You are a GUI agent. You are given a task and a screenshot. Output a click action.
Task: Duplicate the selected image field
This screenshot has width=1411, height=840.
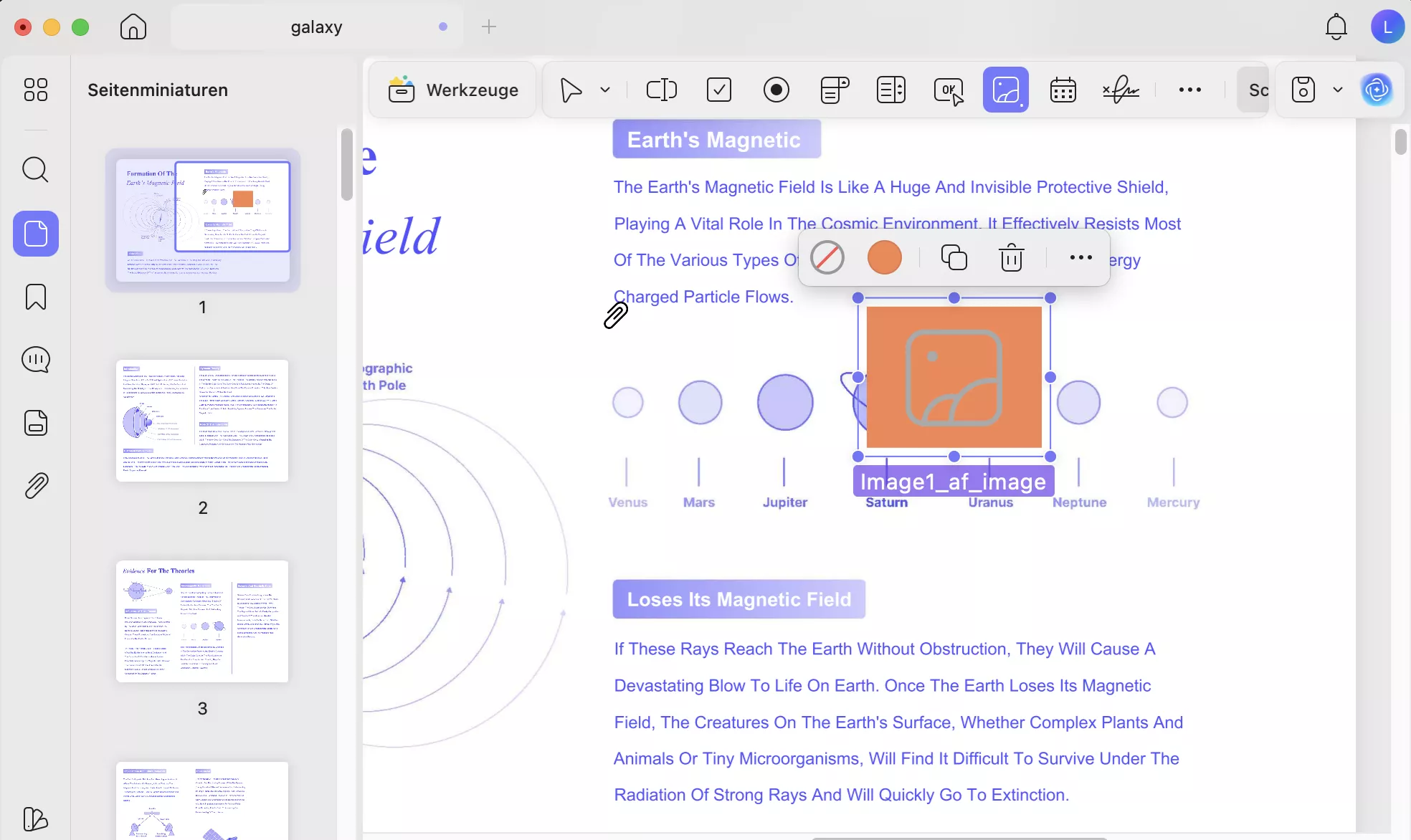[954, 257]
